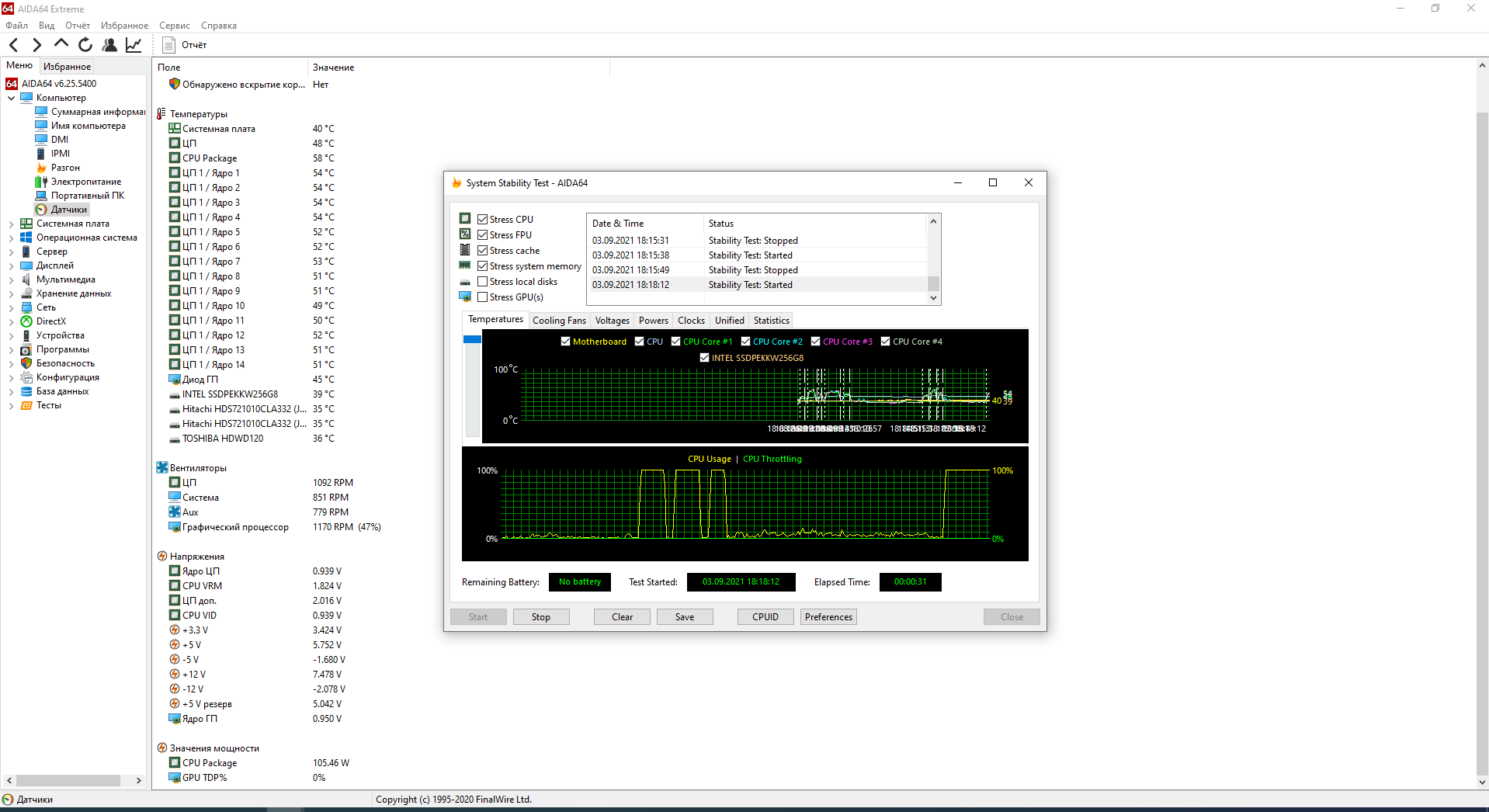Select the Электропитание icon in tree

pyautogui.click(x=41, y=182)
